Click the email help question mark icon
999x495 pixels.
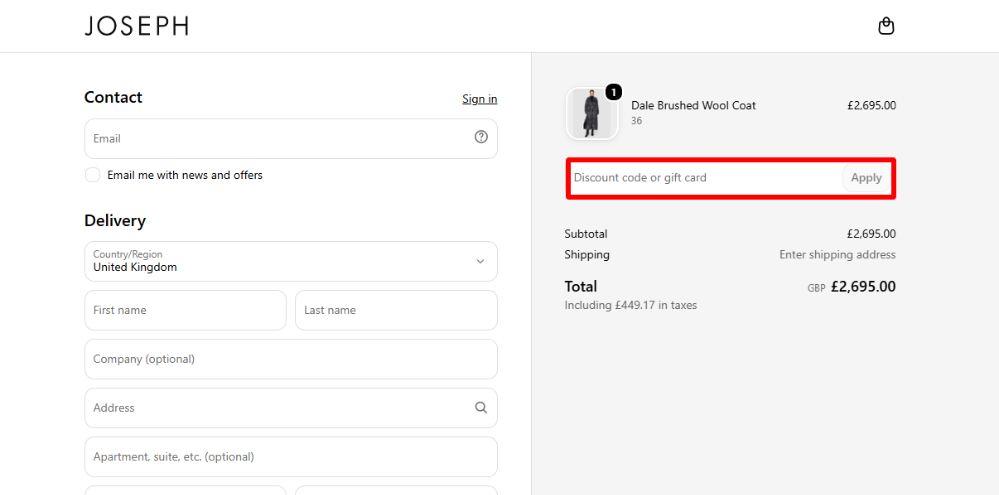481,137
